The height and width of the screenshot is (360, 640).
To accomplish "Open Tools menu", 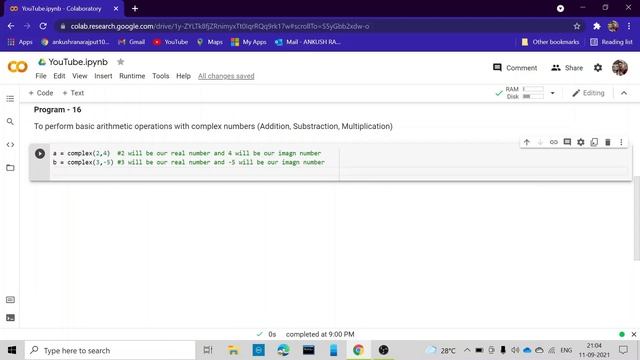I will click(160, 76).
